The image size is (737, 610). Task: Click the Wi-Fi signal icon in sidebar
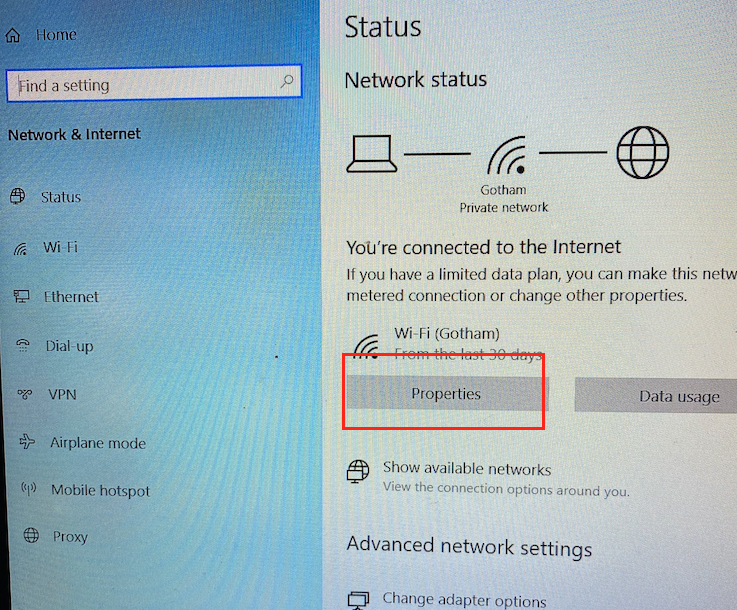pos(20,248)
